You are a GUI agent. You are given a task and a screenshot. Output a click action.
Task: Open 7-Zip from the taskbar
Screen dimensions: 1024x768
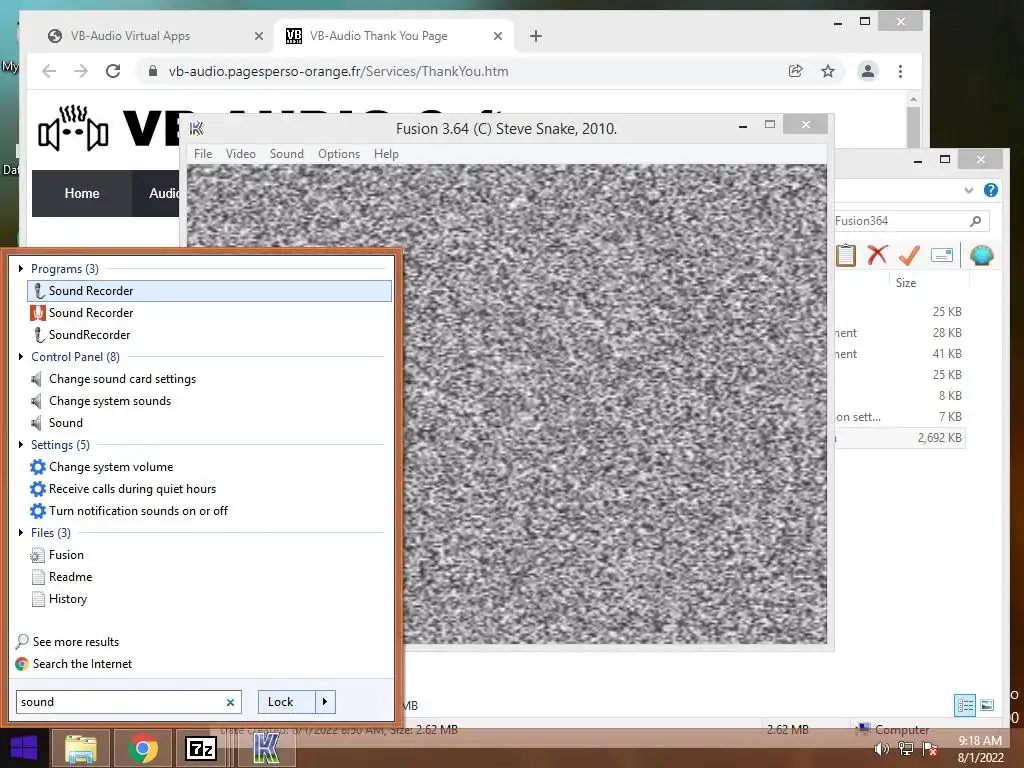tap(200, 748)
